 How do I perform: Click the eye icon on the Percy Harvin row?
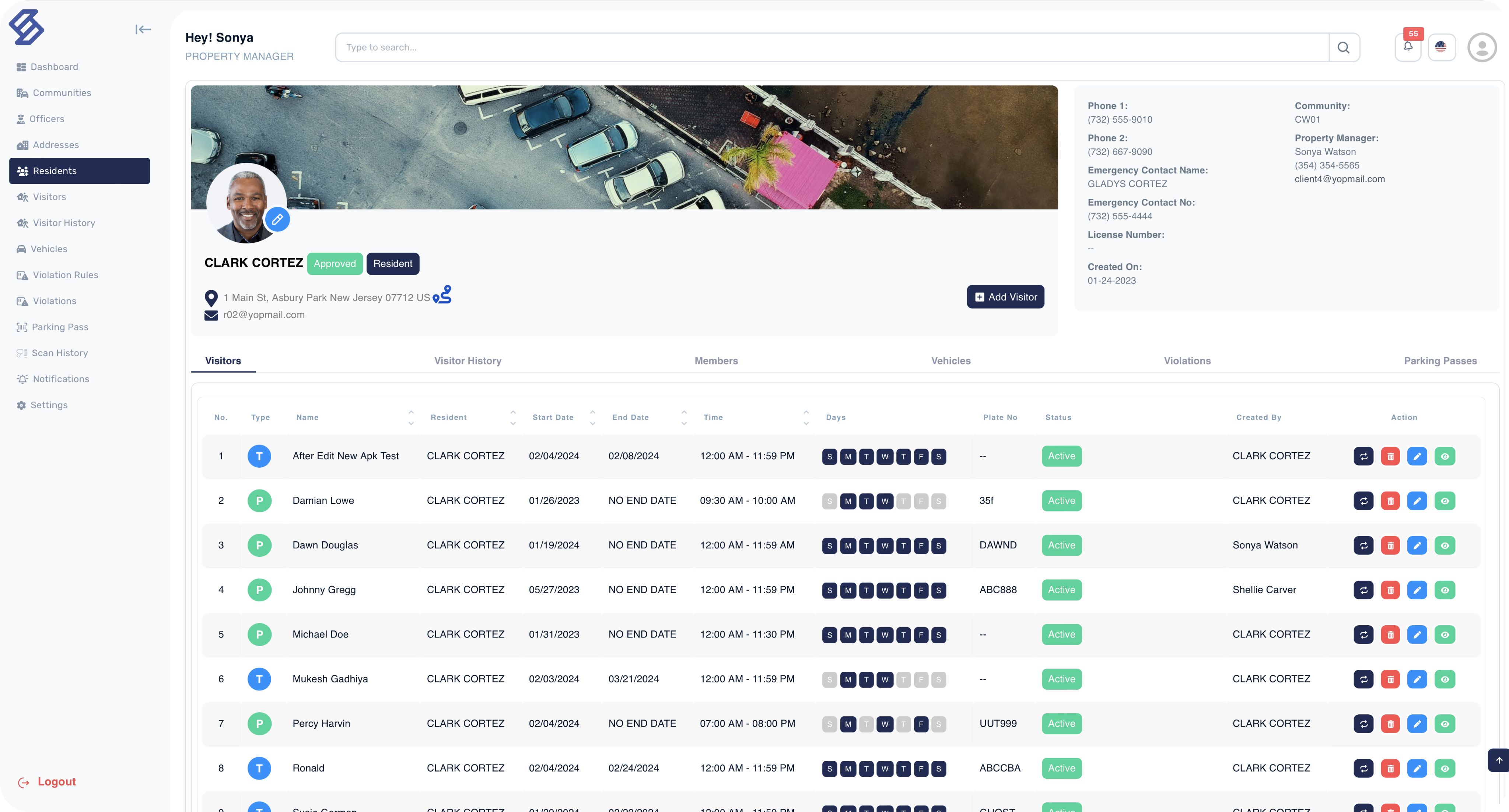(1445, 724)
